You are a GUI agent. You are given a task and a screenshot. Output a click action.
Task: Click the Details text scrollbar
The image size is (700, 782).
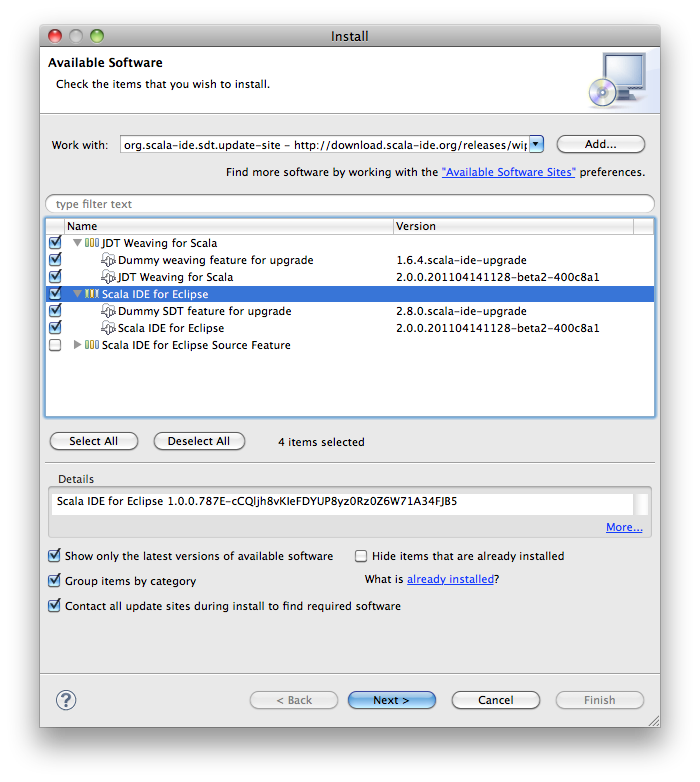641,504
